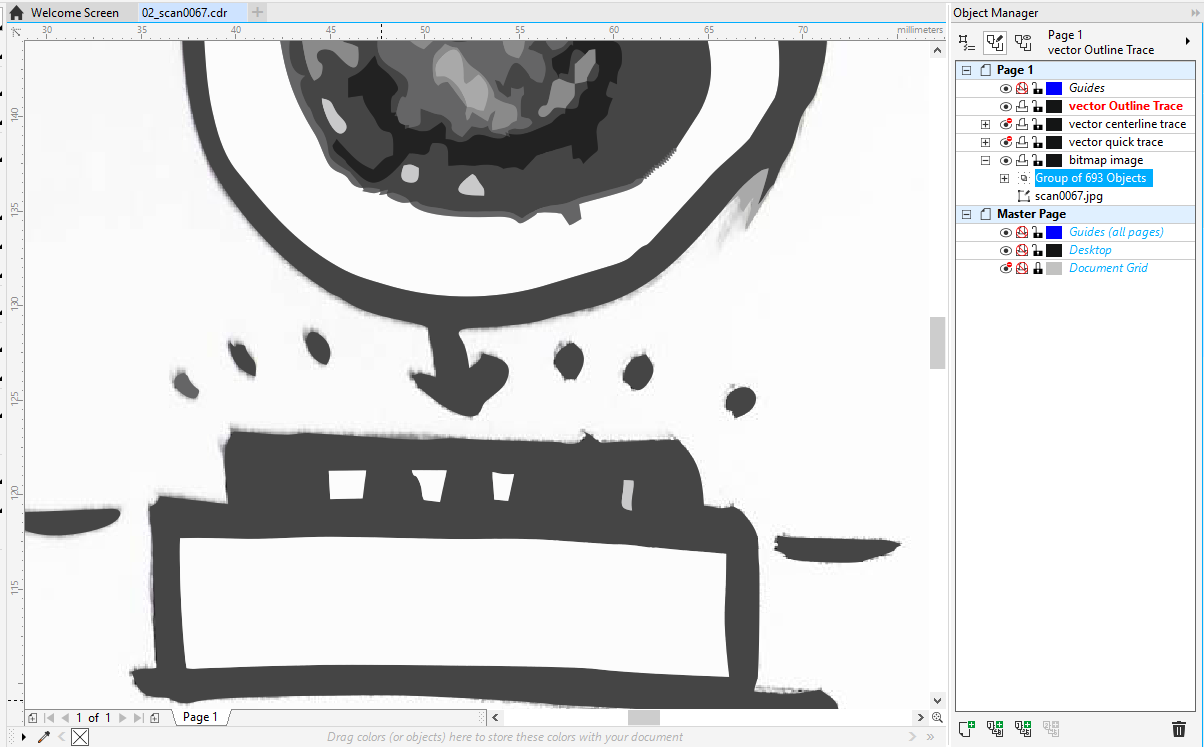Open the Desktop layer in Master Page
This screenshot has height=747, width=1204.
pos(1090,250)
